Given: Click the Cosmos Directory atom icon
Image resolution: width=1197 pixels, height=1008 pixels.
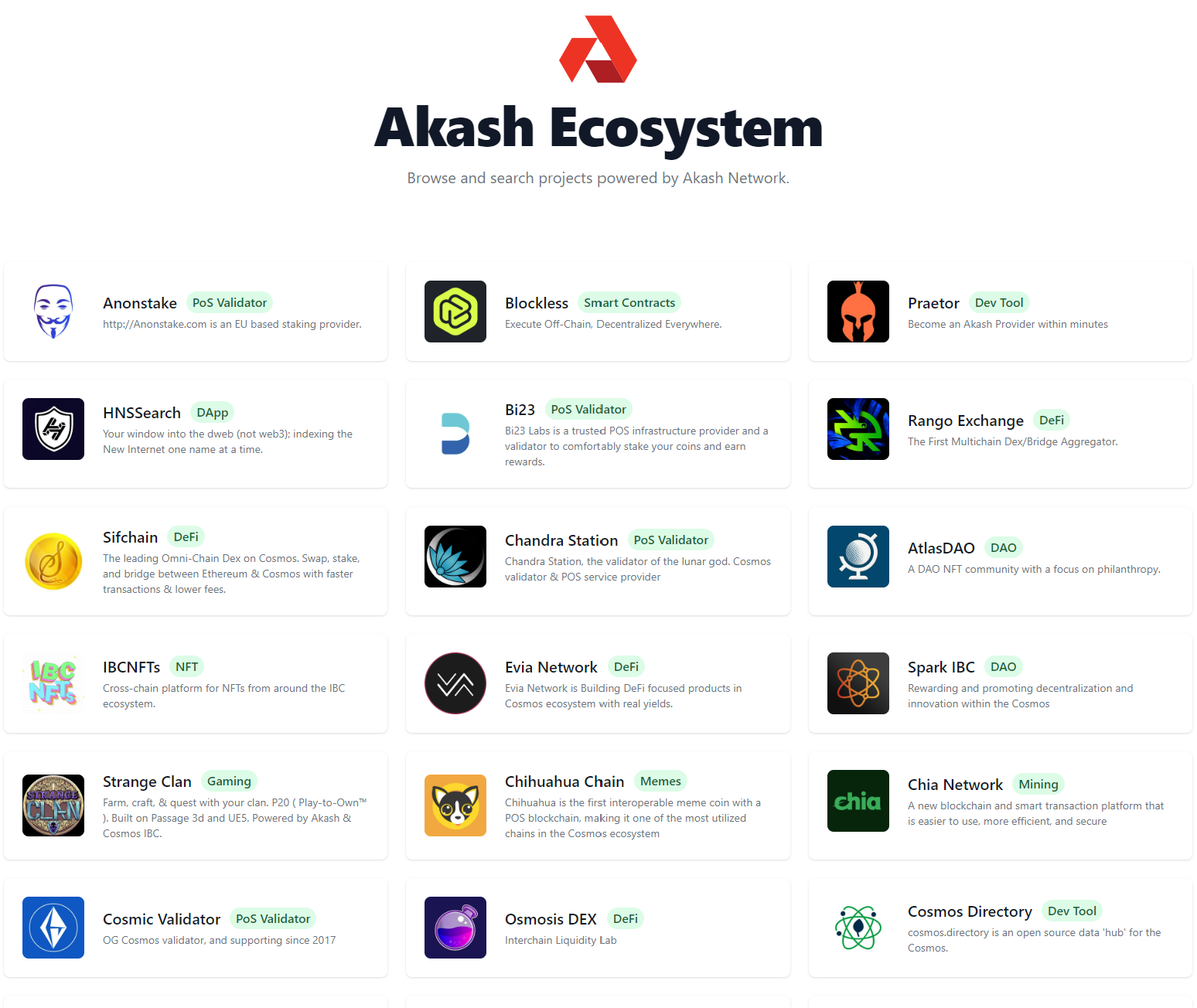Looking at the screenshot, I should [x=858, y=928].
